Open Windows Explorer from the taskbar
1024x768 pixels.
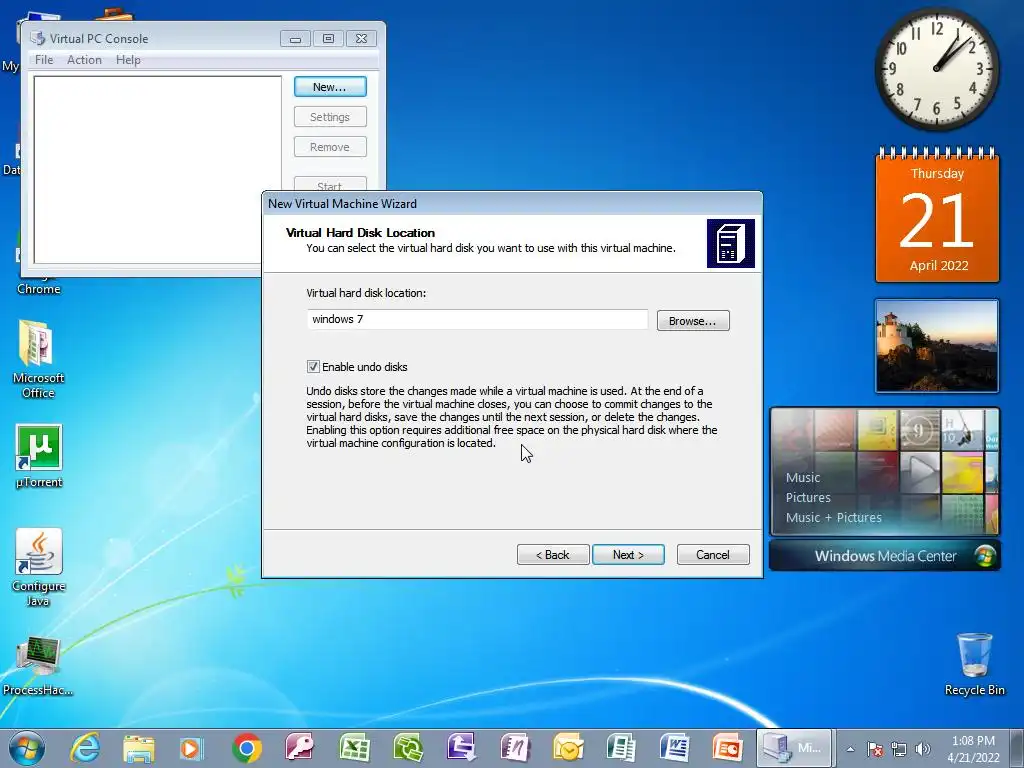[x=138, y=748]
